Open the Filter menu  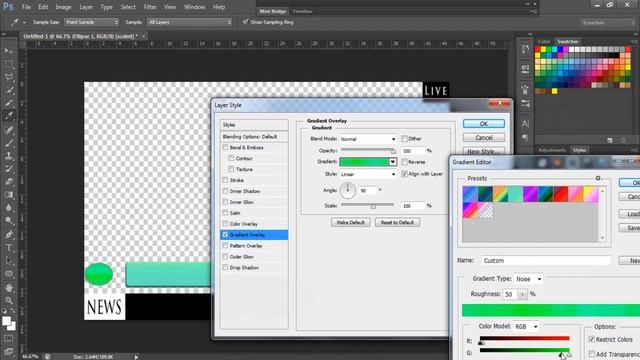pyautogui.click(x=150, y=7)
